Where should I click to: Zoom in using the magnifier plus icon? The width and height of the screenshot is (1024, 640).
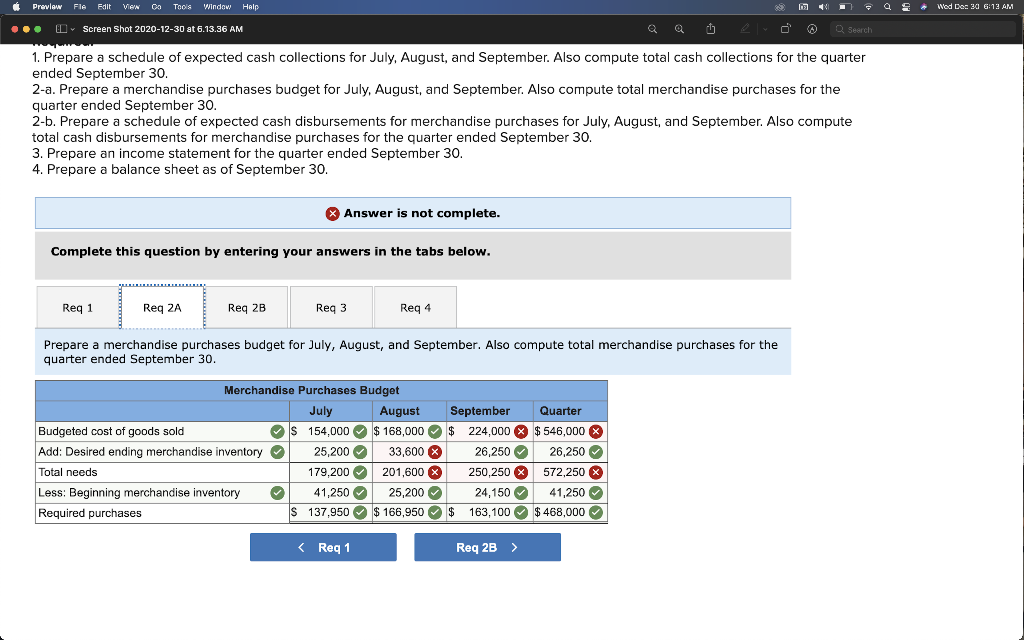point(679,30)
